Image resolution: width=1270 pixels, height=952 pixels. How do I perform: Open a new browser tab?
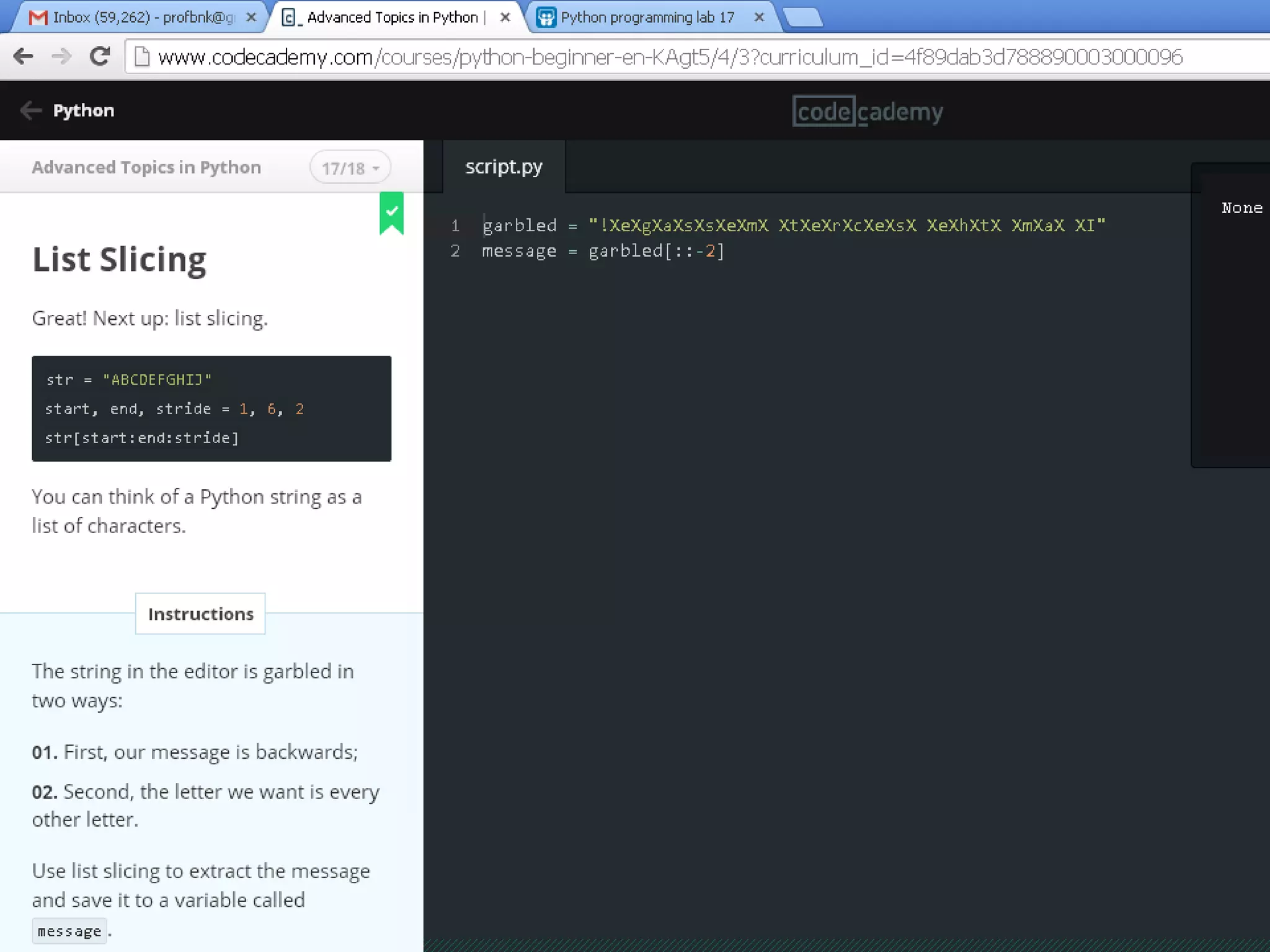click(x=804, y=18)
